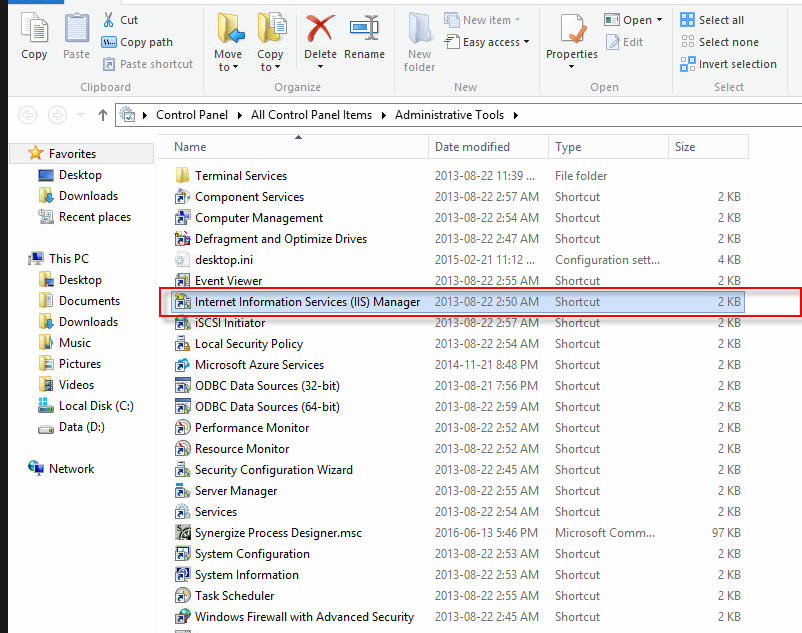Select Defragment and Optimize Drives icon
Viewport: 802px width, 633px height.
[183, 239]
